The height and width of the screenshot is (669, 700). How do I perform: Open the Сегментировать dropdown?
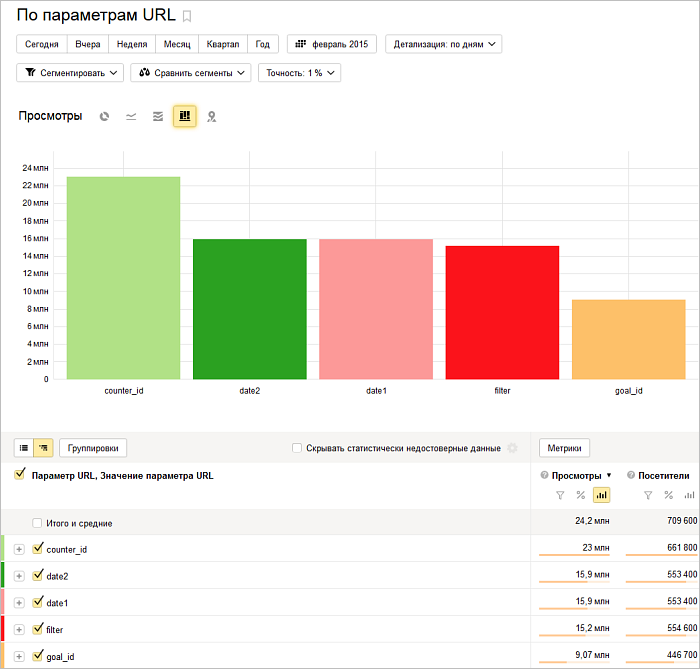(x=70, y=73)
